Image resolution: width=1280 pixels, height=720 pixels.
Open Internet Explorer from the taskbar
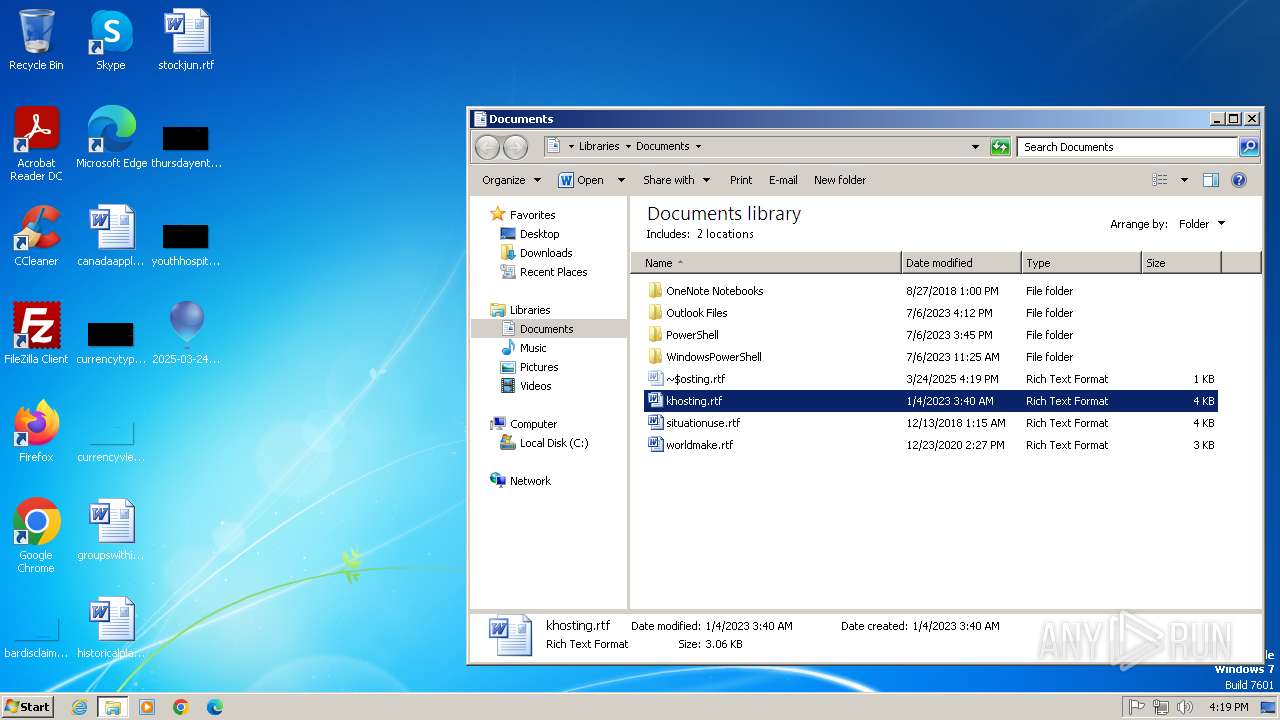80,707
